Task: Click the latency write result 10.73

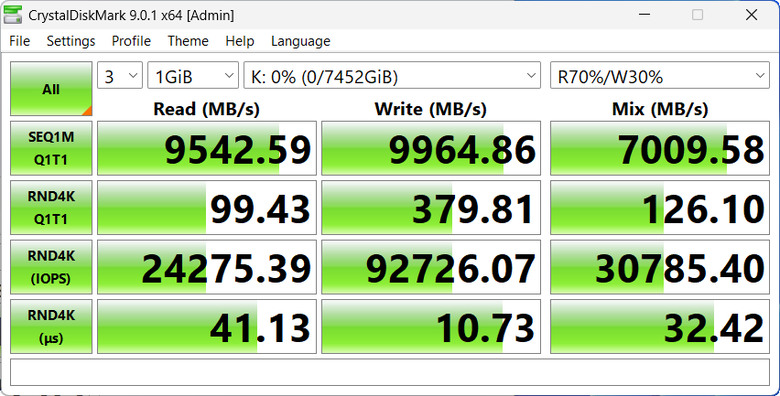Action: (431, 326)
